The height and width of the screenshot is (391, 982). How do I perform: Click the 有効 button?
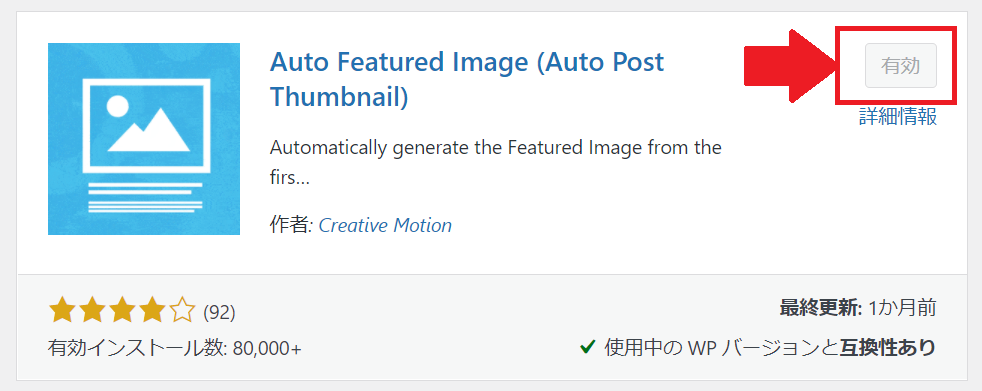901,66
